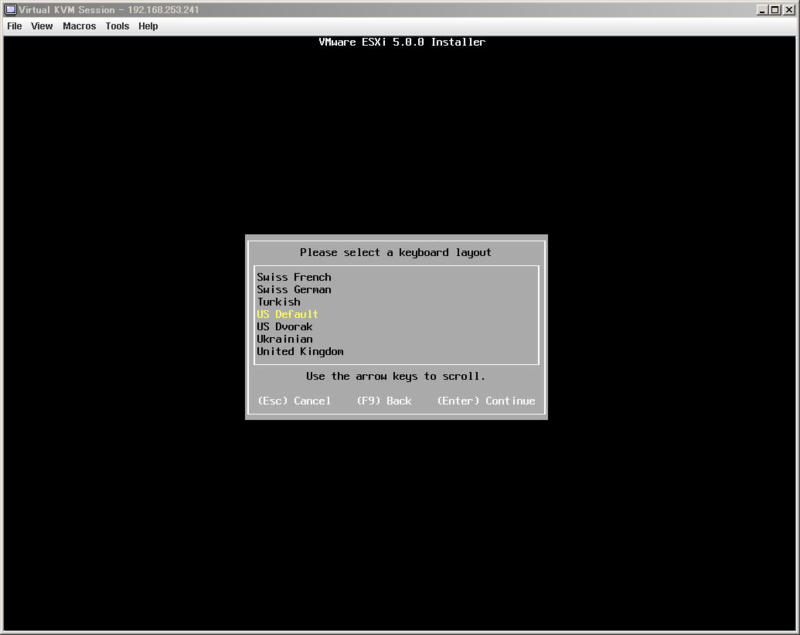Open the Macros menu
The height and width of the screenshot is (635, 800).
tap(79, 26)
